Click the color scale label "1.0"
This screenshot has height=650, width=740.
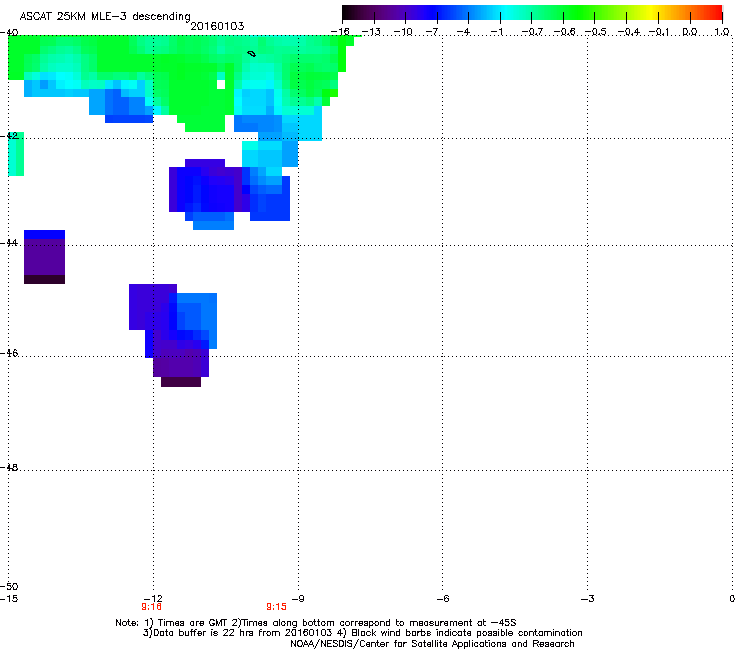click(722, 32)
